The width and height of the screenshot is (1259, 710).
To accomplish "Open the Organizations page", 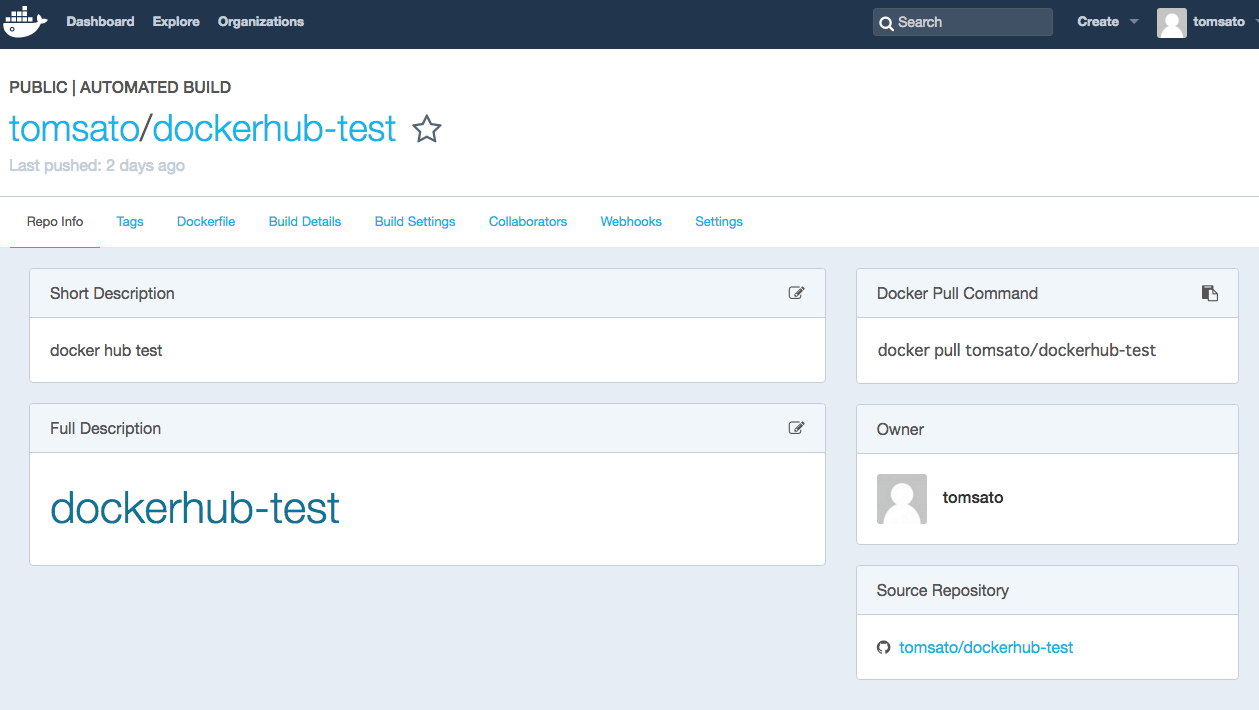I will tap(260, 21).
